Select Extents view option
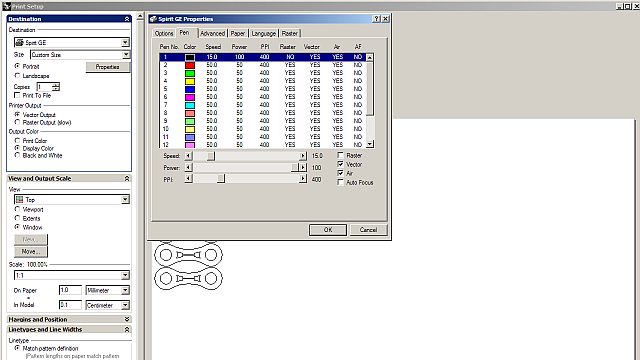Screen dimensions: 640x360 click(17, 218)
